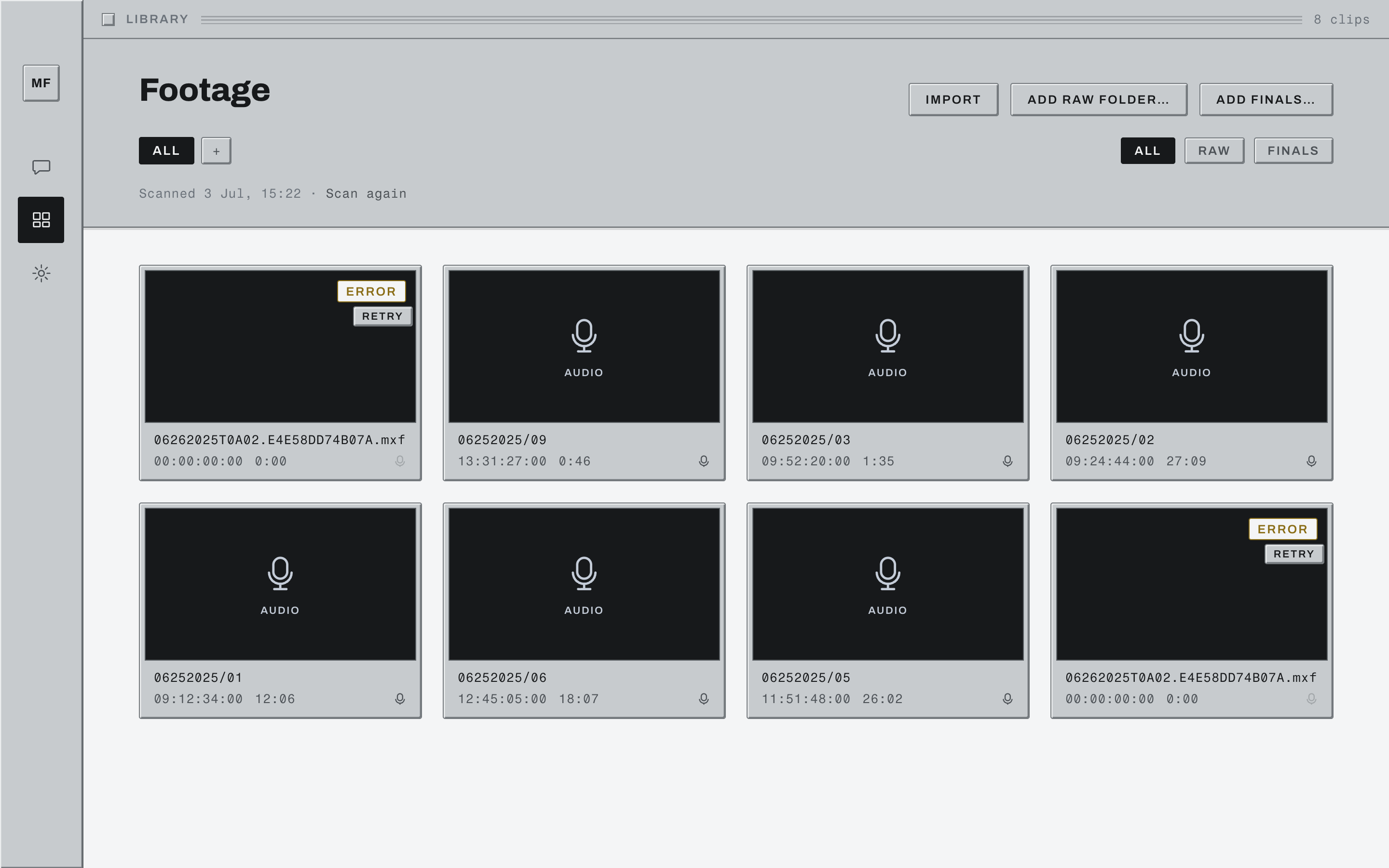The height and width of the screenshot is (868, 1389).
Task: Click ERROR badge on top-row mxf clip
Action: point(371,292)
